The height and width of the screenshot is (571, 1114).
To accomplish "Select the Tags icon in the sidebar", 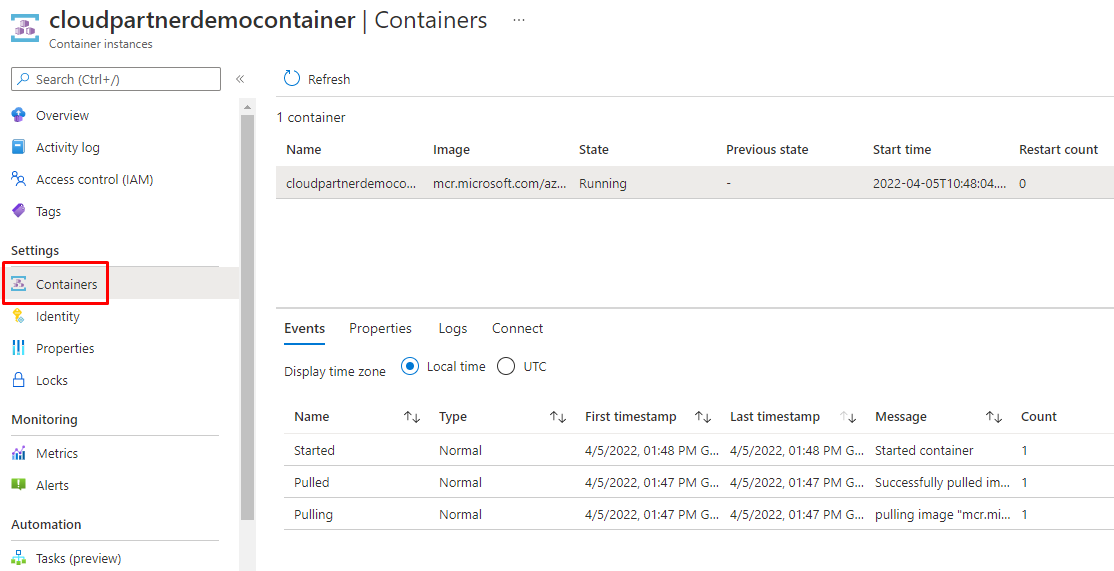I will click(19, 211).
